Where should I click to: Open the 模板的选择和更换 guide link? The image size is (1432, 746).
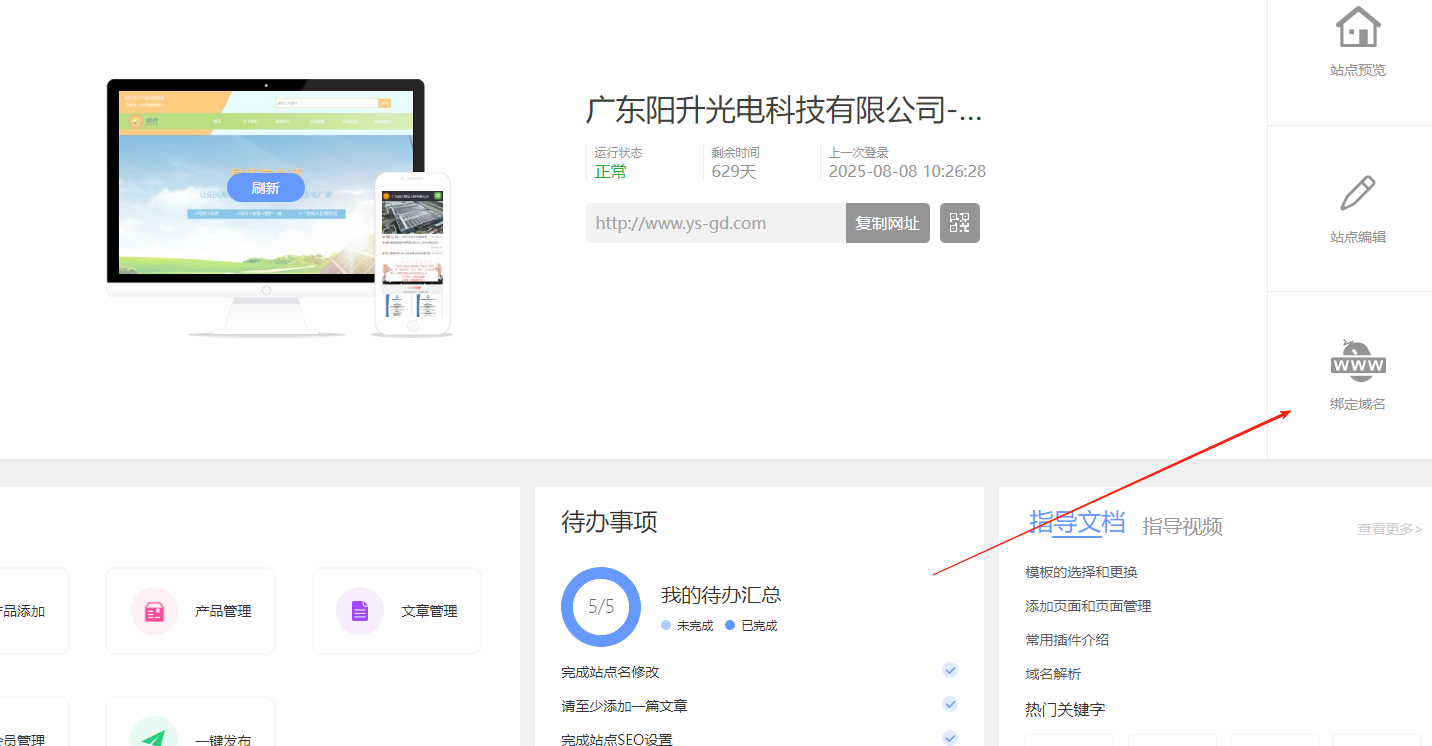pyautogui.click(x=1081, y=572)
